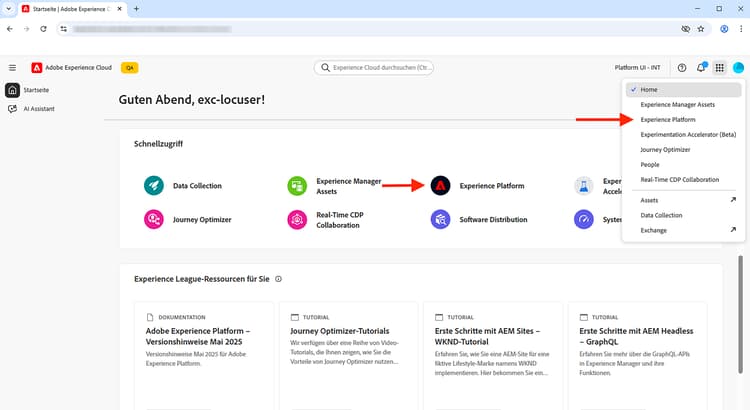Reload the browser page
The height and width of the screenshot is (410, 750).
(x=44, y=29)
